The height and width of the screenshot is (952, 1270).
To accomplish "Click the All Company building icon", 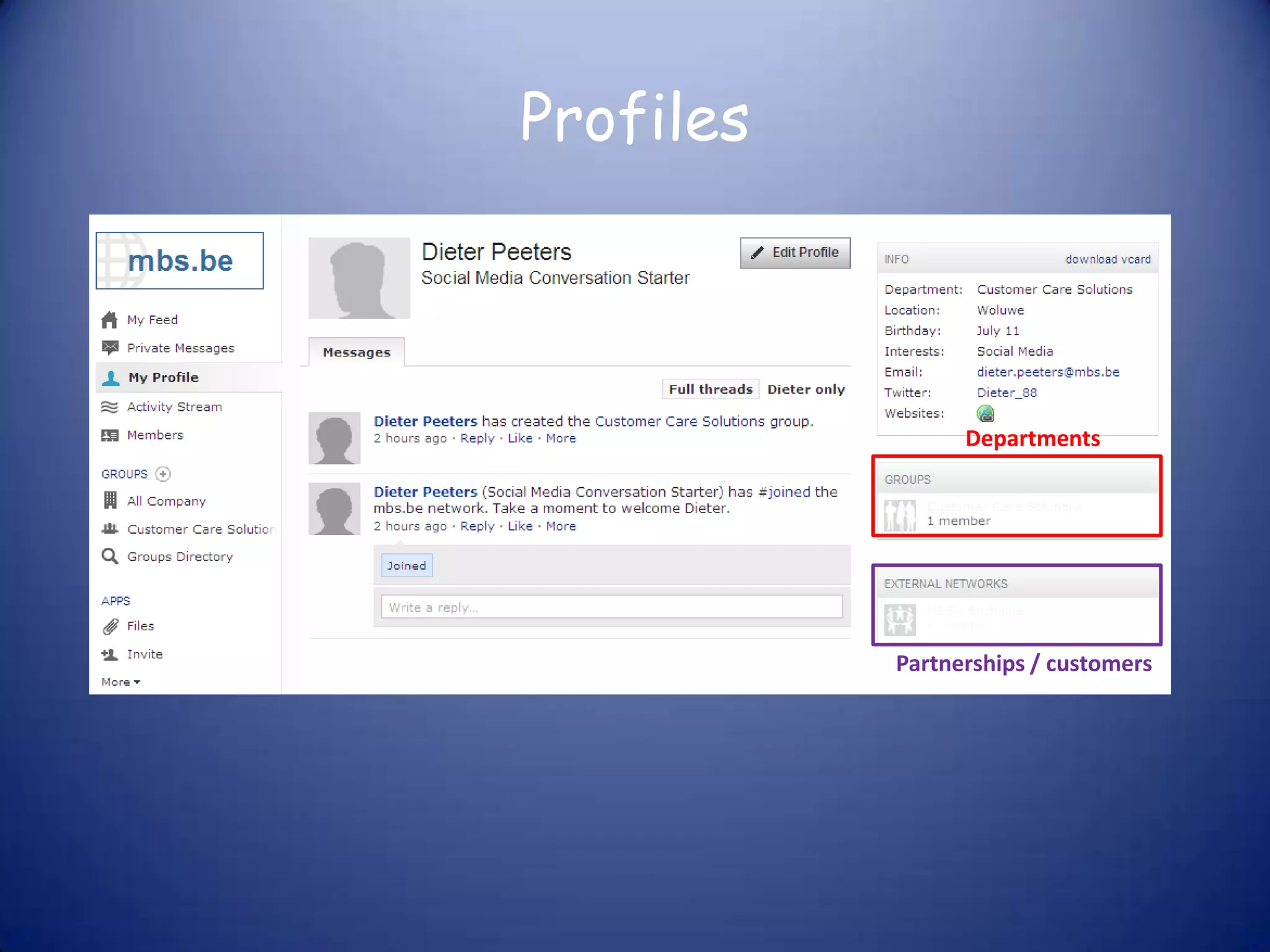I will (110, 500).
